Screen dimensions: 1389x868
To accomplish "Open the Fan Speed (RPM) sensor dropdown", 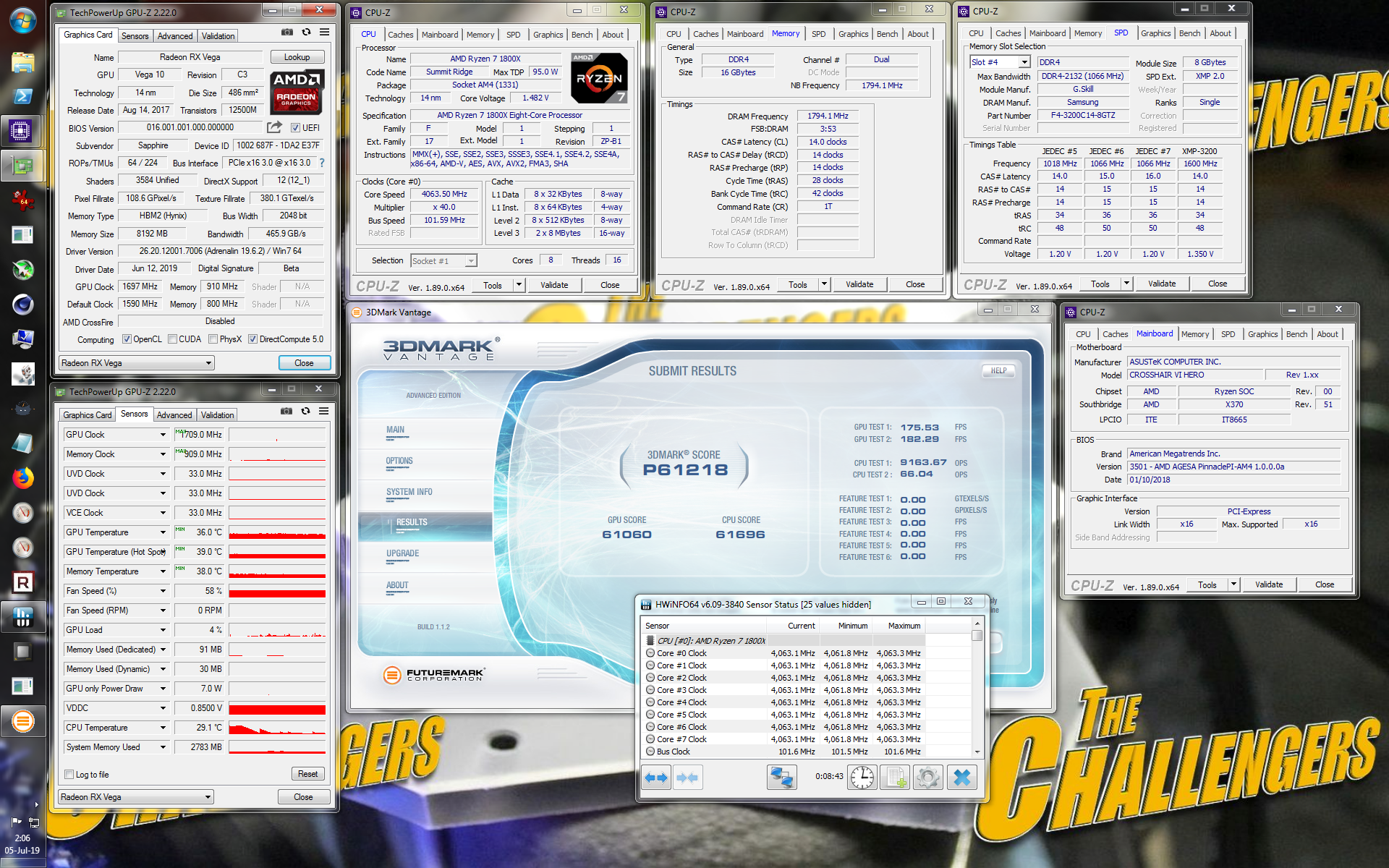I will (x=163, y=610).
